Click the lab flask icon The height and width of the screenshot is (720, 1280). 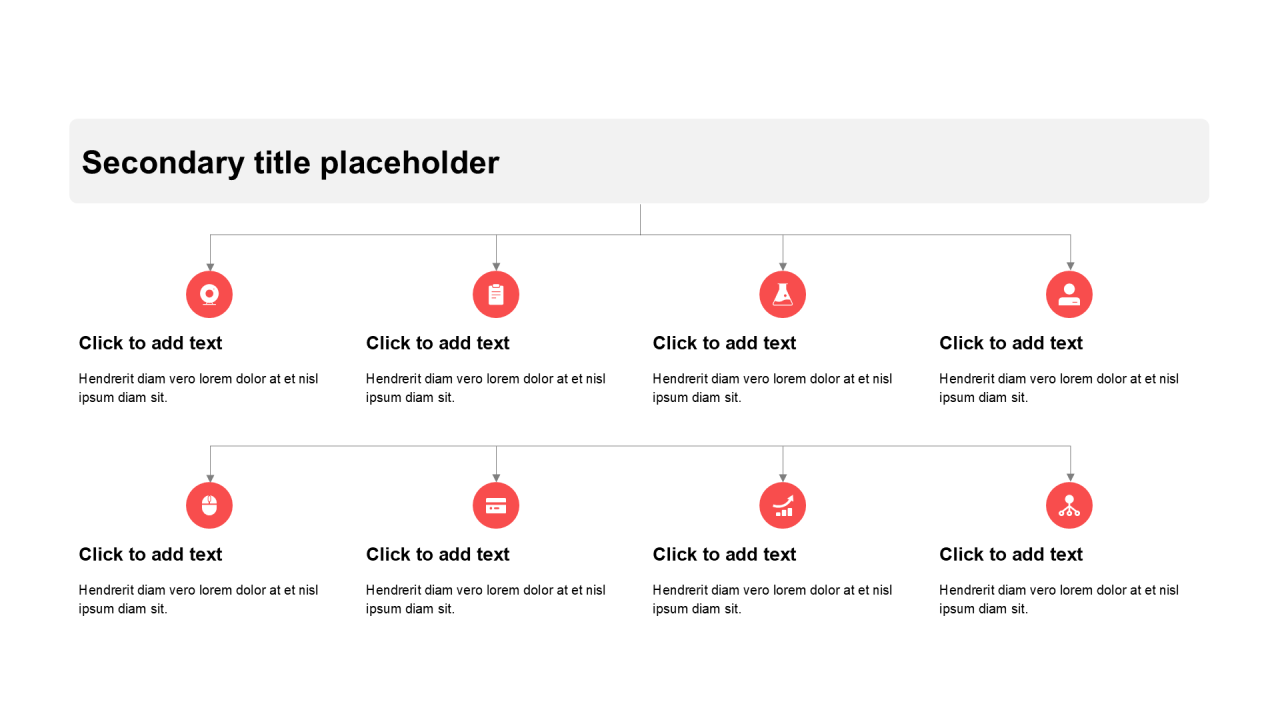pyautogui.click(x=782, y=295)
